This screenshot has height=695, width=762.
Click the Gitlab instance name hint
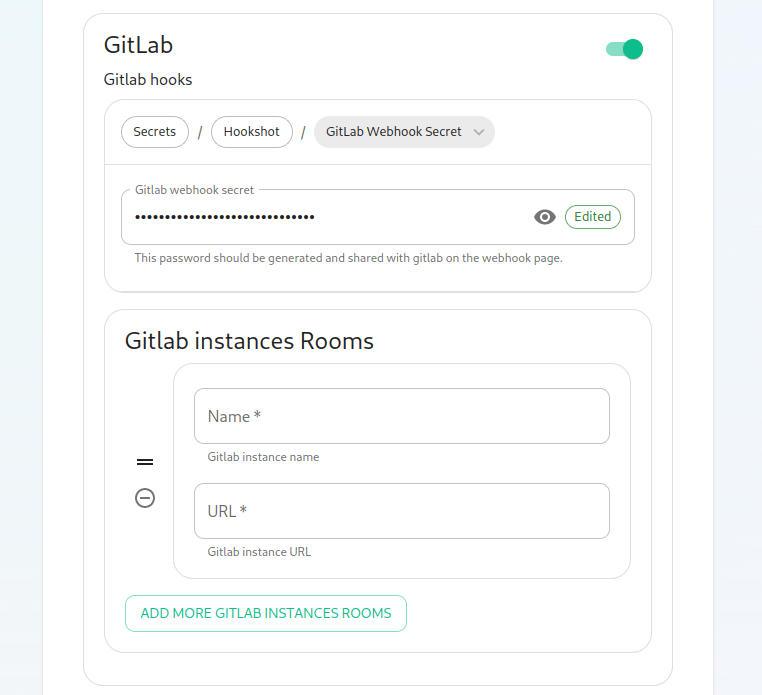pos(263,457)
